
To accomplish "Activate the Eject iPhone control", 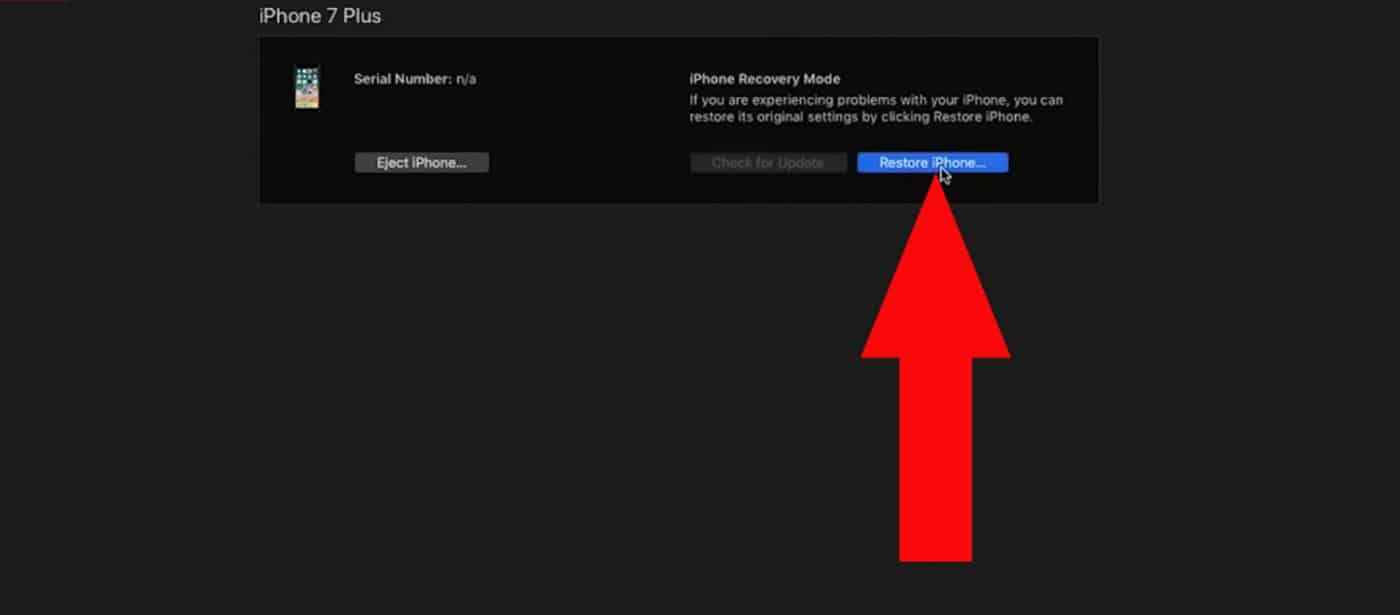I will point(421,162).
